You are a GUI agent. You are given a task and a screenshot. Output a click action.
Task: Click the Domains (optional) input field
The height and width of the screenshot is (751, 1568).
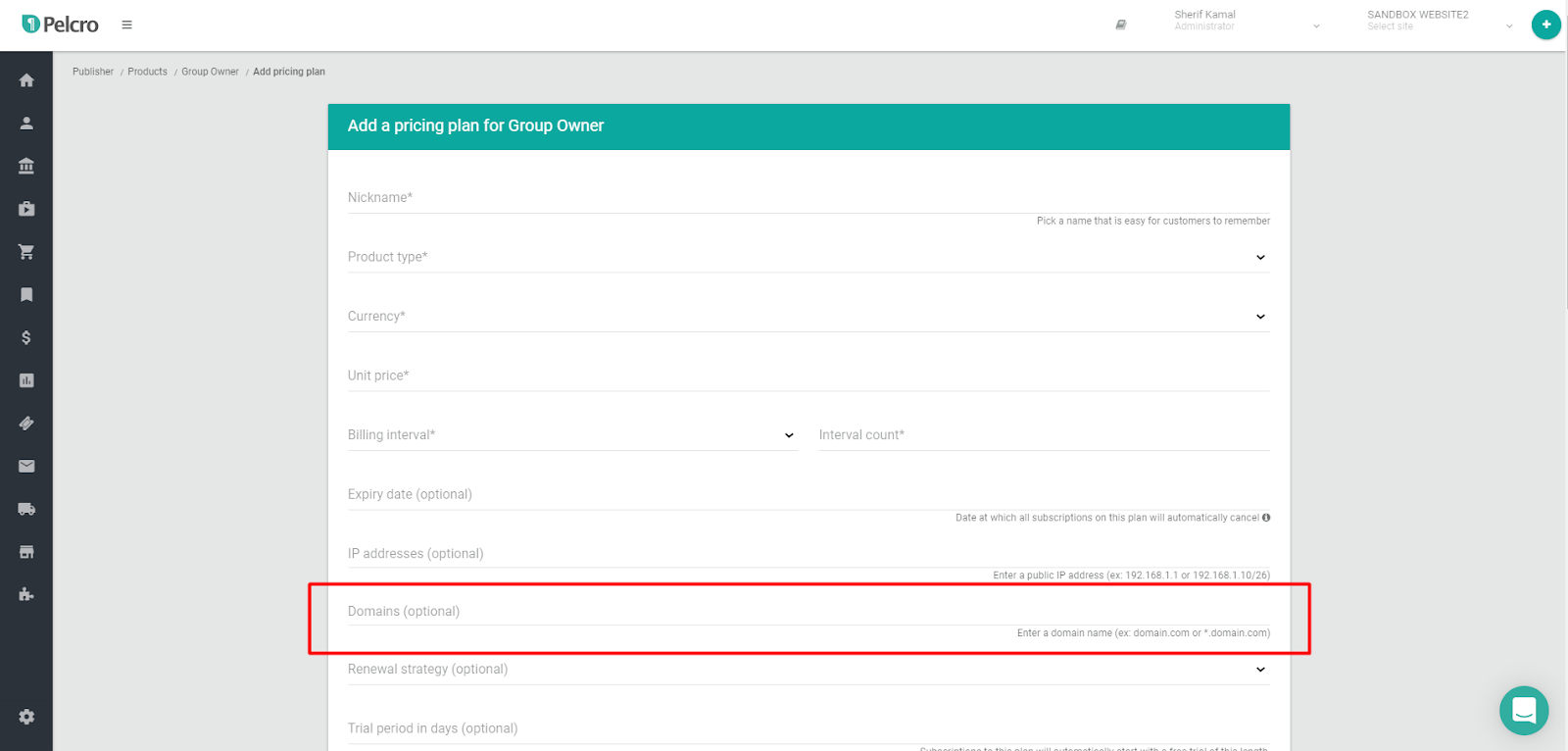click(x=808, y=612)
